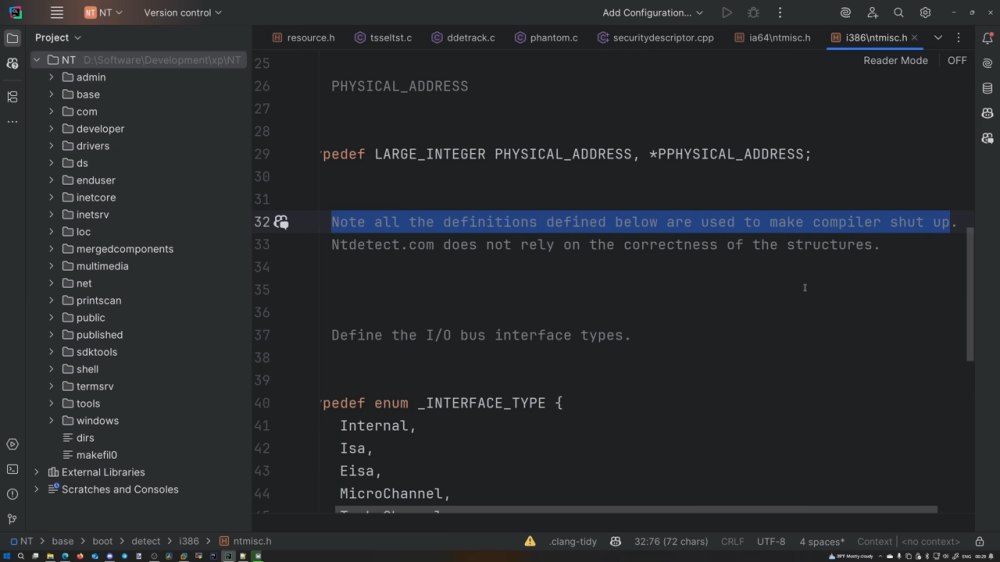Expand the External Libraries node
Viewport: 1000px width, 562px height.
[x=37, y=472]
